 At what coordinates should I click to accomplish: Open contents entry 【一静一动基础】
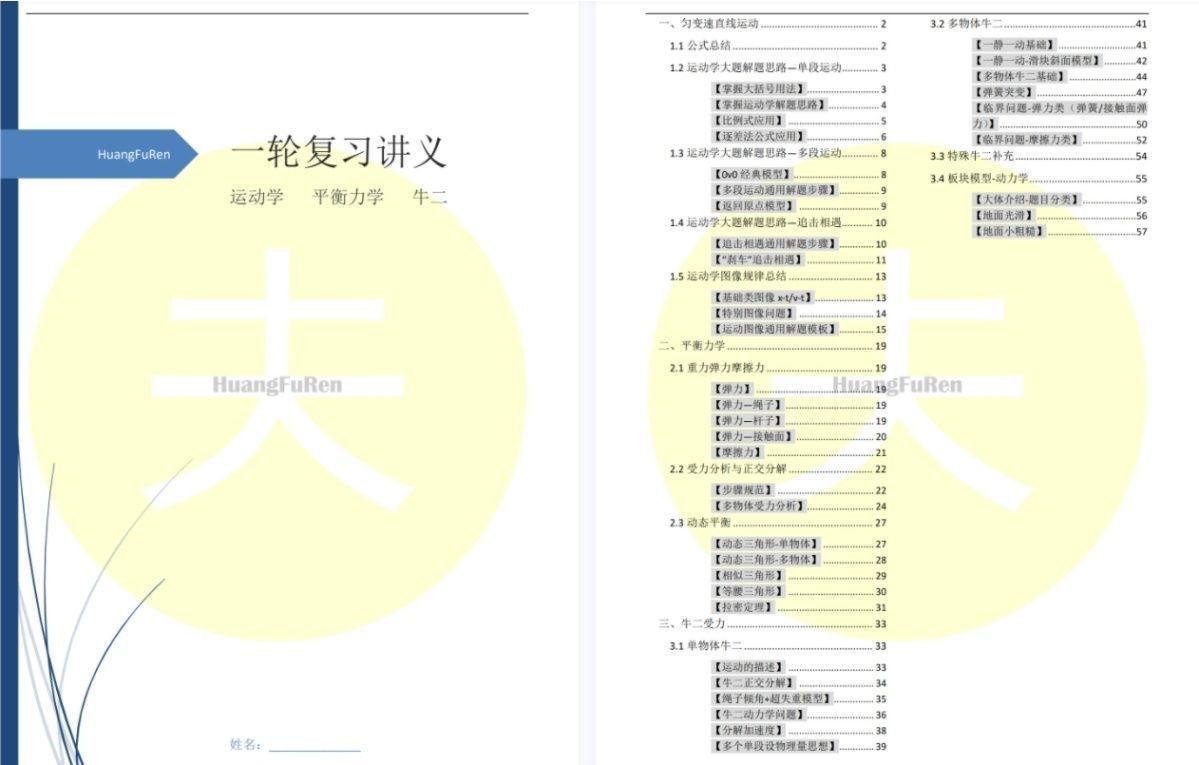1060,45
